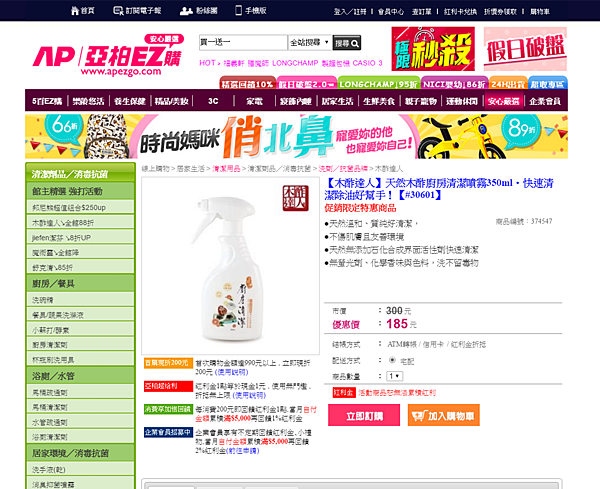Open sidebar item jiefen潔芬 8折UP
600x489 pixels.
(x=80, y=237)
